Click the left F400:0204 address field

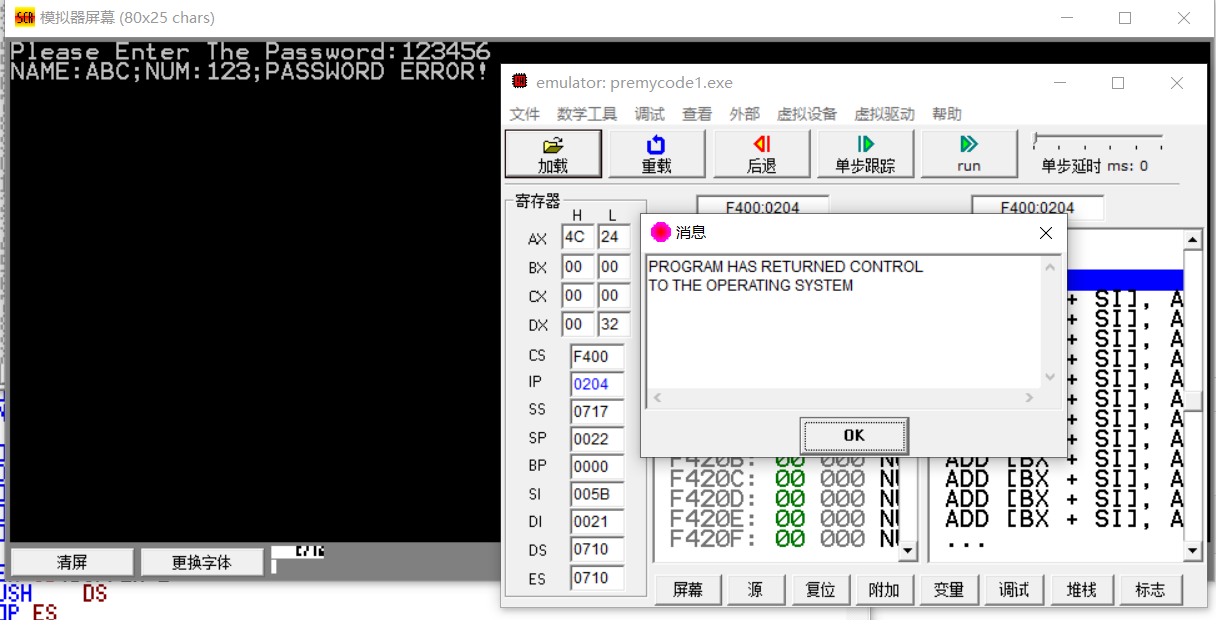[763, 208]
